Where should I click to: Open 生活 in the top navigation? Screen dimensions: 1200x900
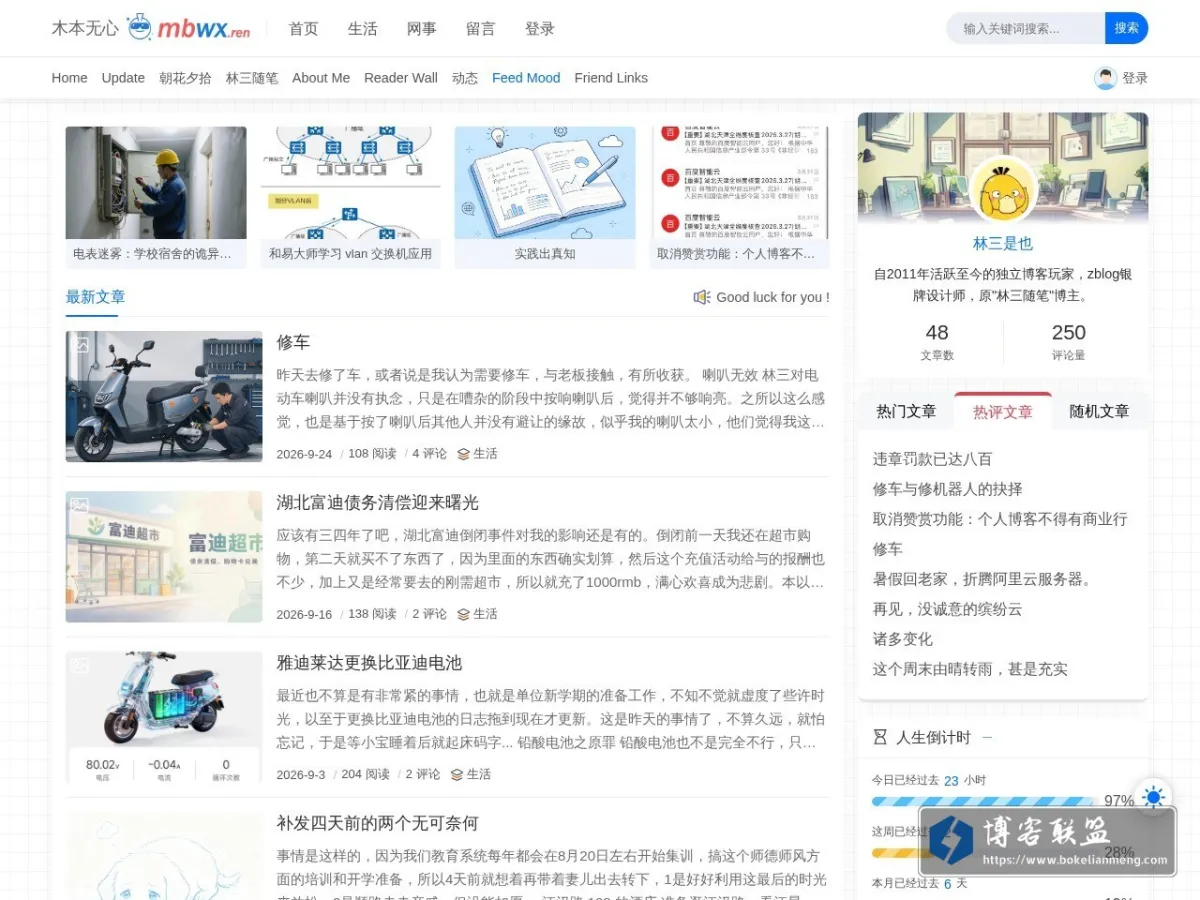tap(362, 29)
